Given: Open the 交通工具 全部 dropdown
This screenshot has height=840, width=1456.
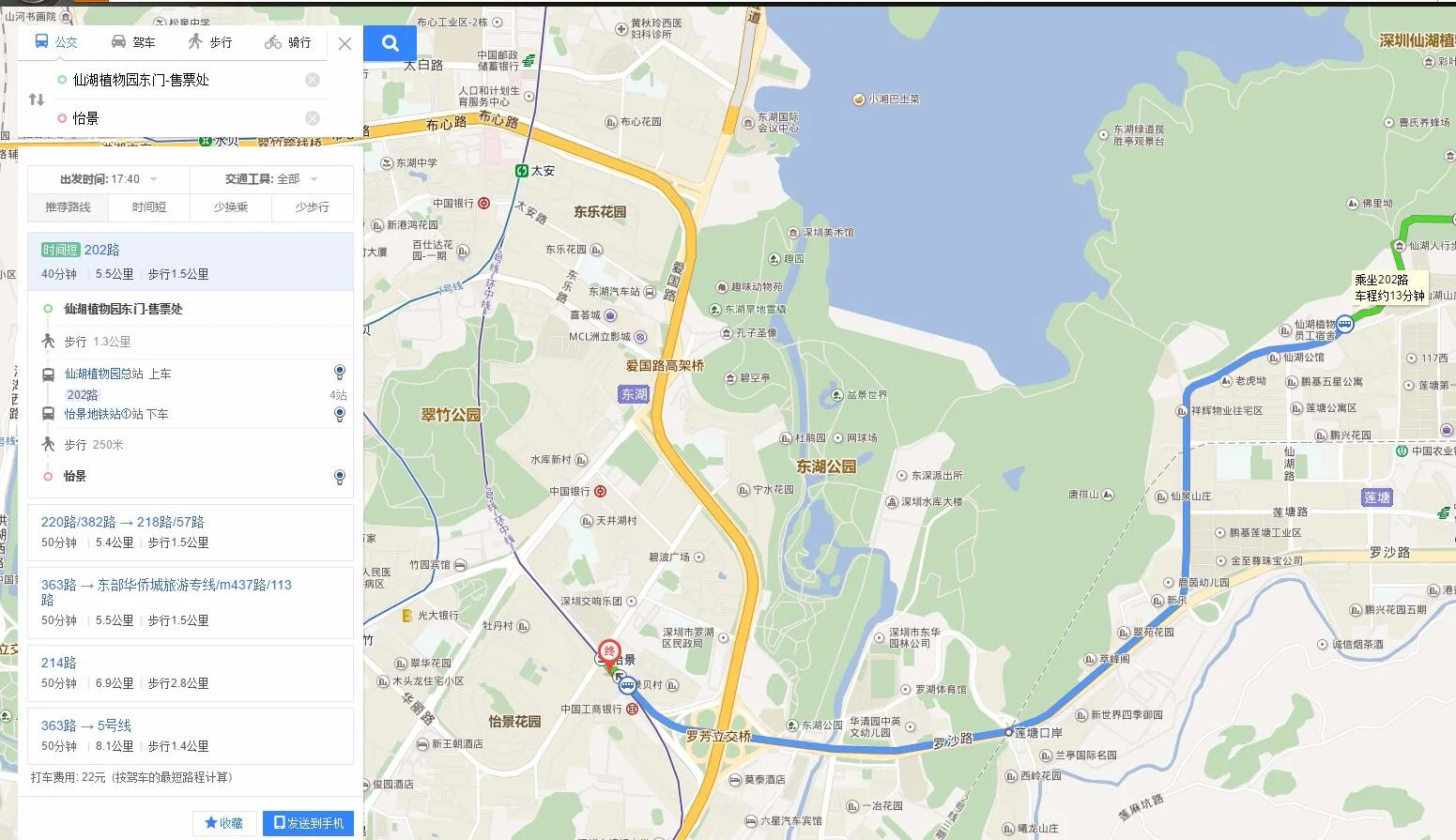Looking at the screenshot, I should pyautogui.click(x=271, y=179).
